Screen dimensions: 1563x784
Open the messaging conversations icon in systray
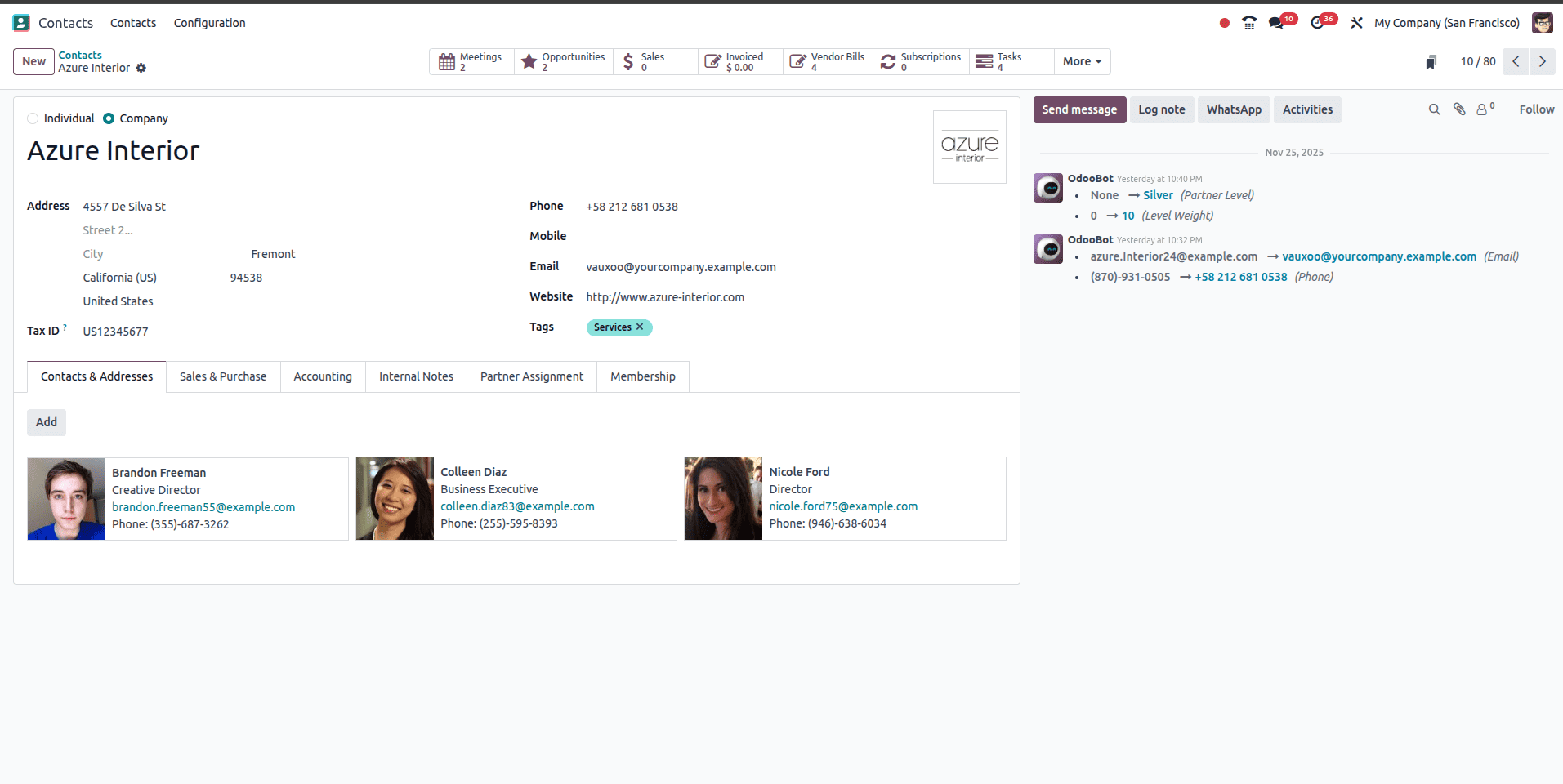(x=1277, y=22)
